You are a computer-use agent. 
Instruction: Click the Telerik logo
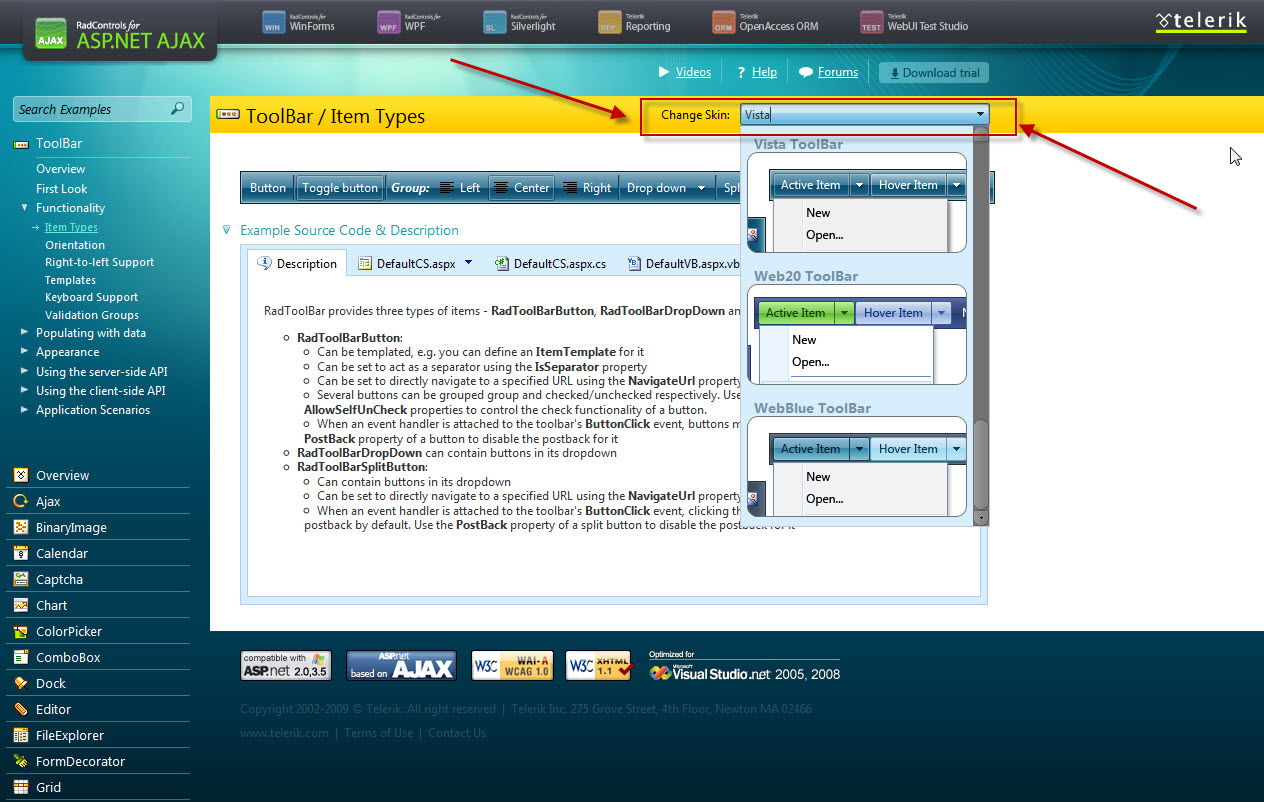click(1201, 21)
